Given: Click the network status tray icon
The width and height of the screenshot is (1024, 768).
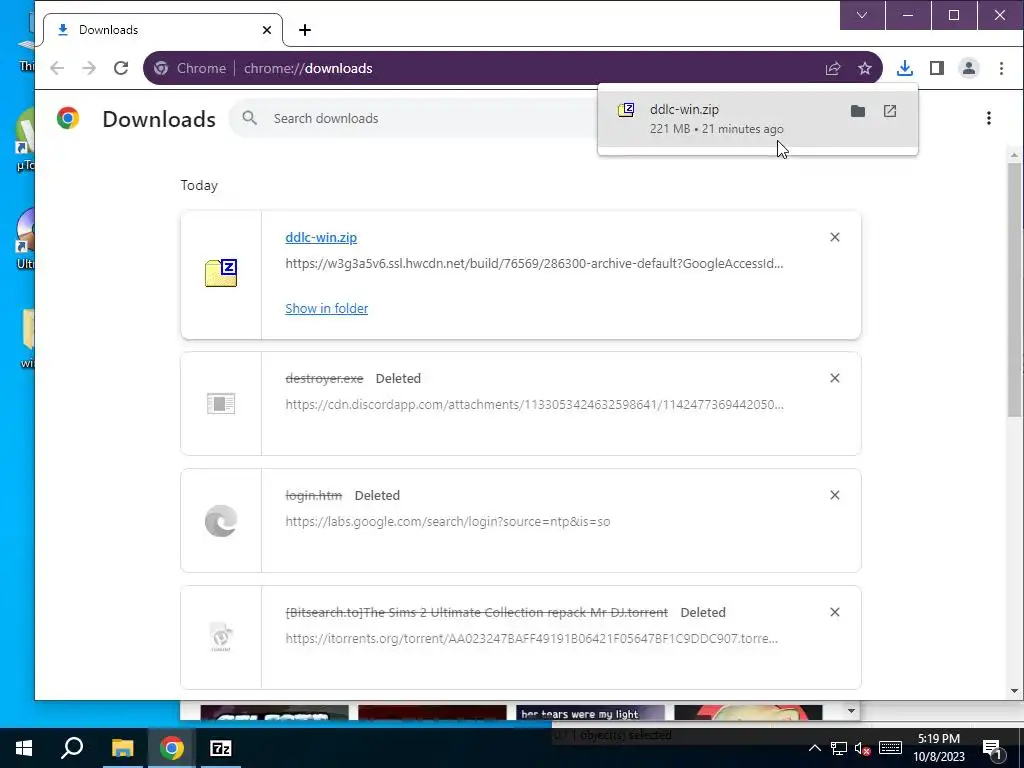Looking at the screenshot, I should click(x=839, y=748).
